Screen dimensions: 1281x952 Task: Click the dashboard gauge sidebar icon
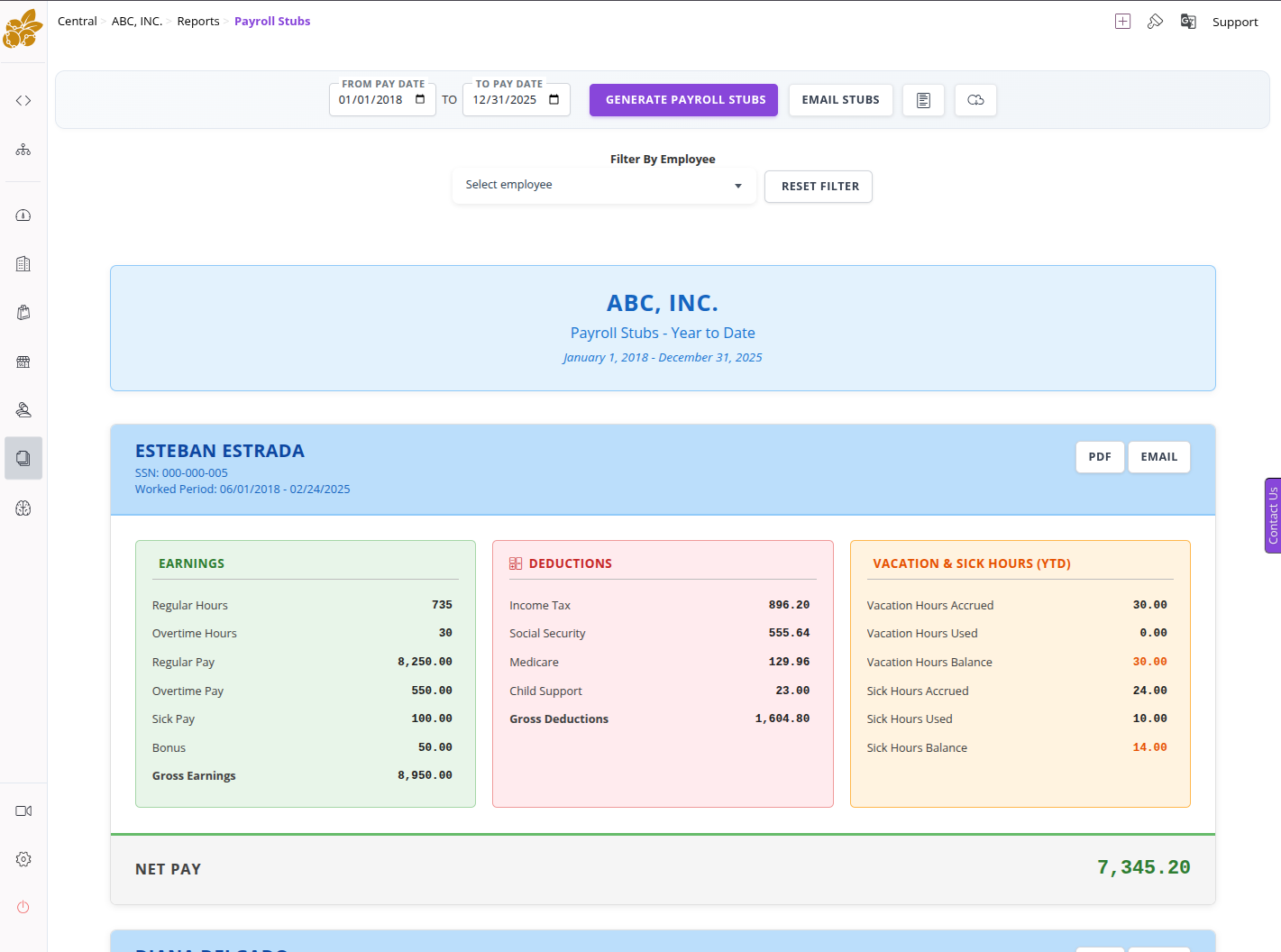[x=23, y=215]
